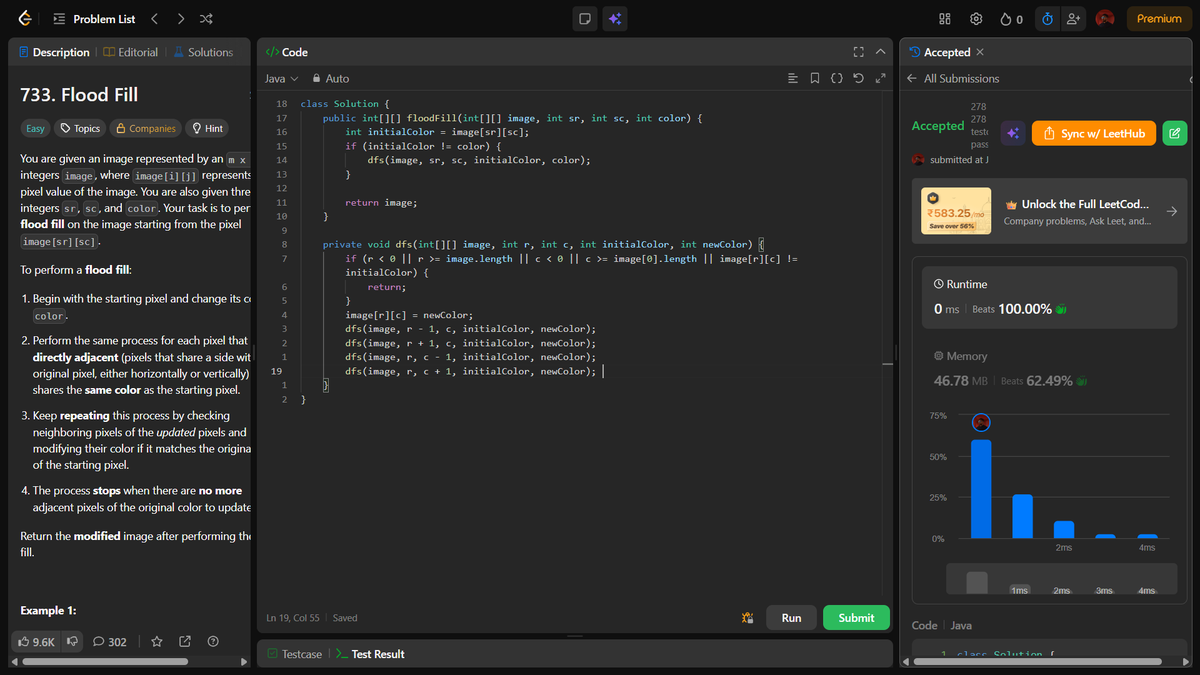Open the layout grid icon
The width and height of the screenshot is (1200, 675).
pos(945,19)
